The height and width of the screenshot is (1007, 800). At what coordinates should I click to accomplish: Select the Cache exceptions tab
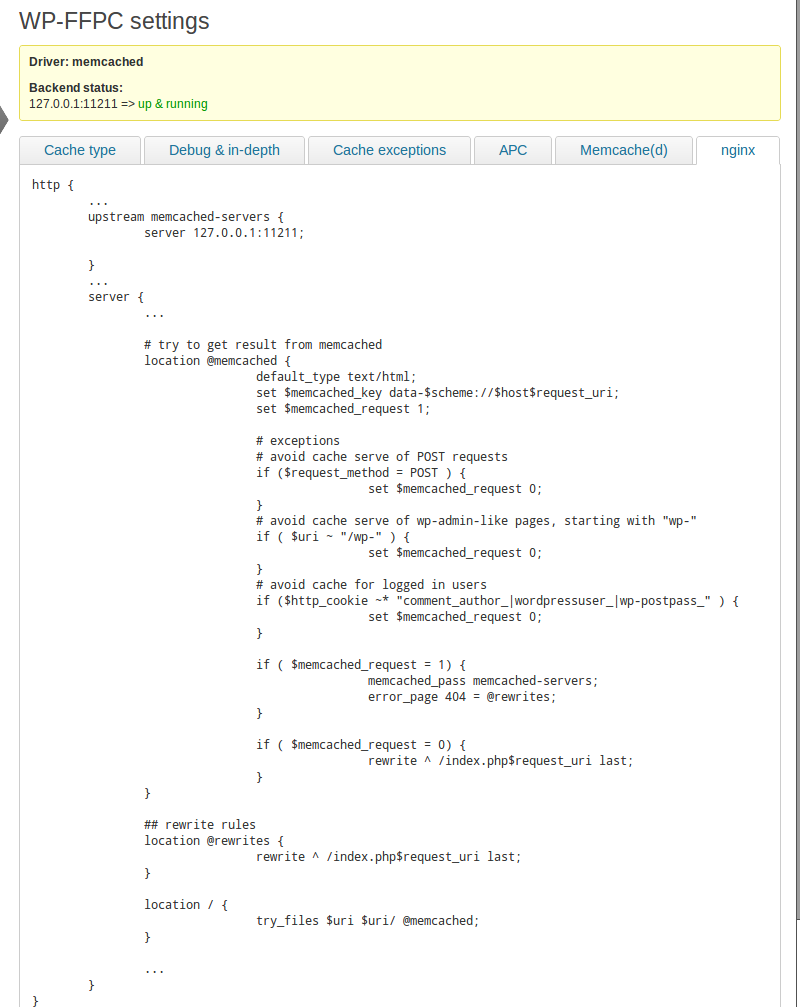click(389, 150)
